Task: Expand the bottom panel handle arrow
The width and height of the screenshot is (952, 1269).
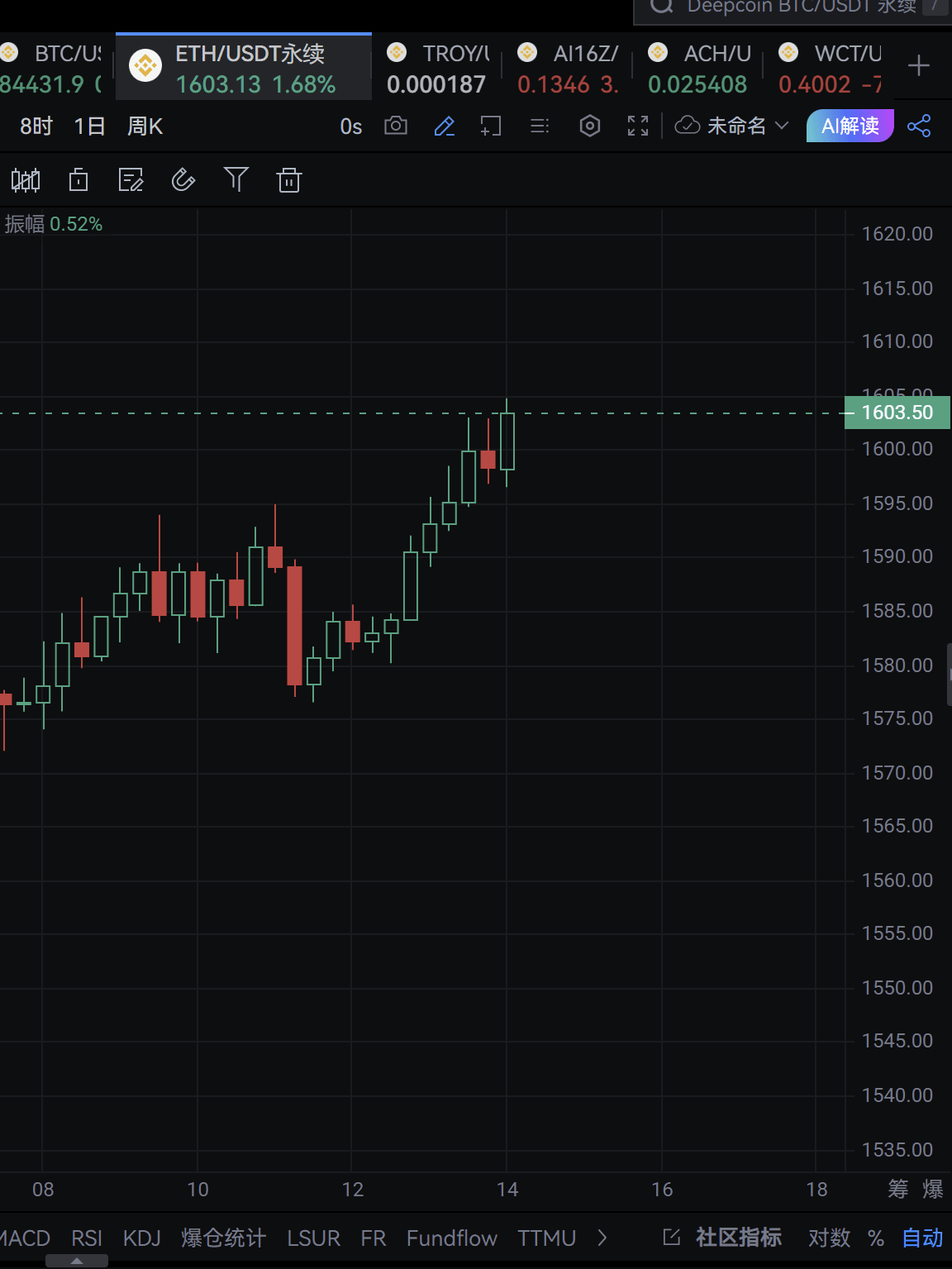Action: tap(77, 1261)
